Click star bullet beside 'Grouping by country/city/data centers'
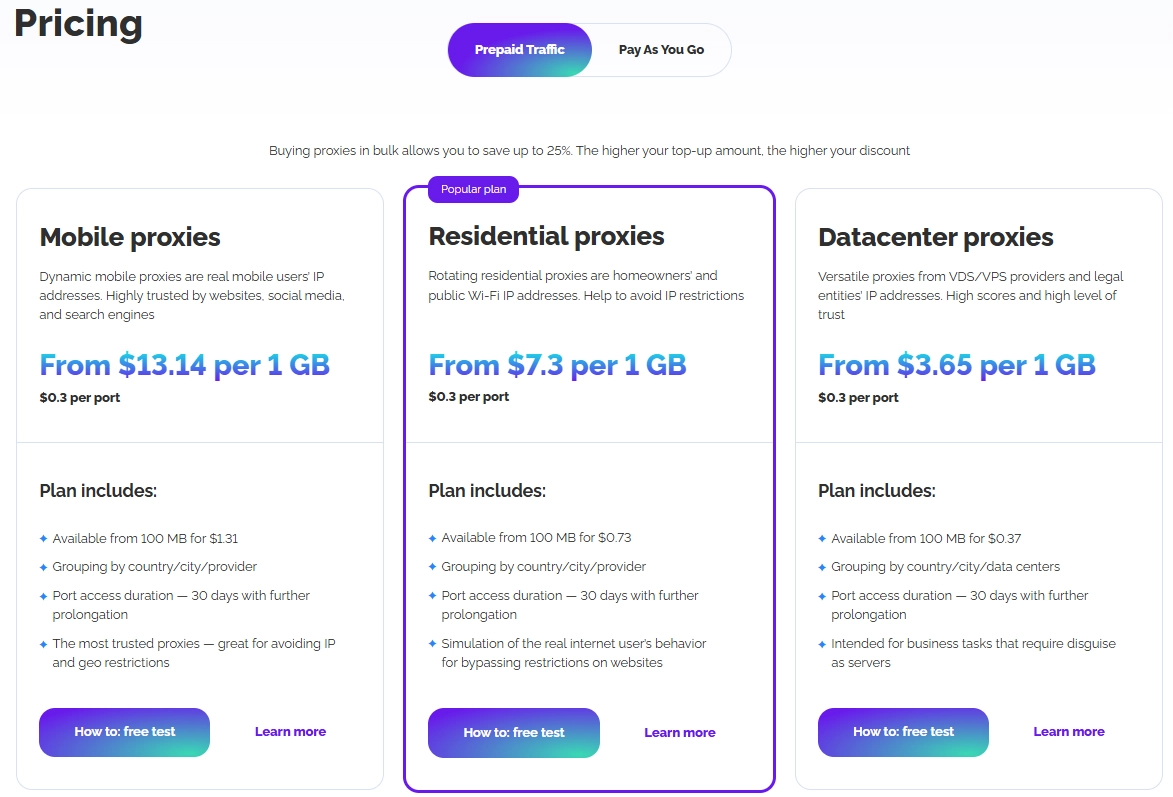 (x=822, y=567)
